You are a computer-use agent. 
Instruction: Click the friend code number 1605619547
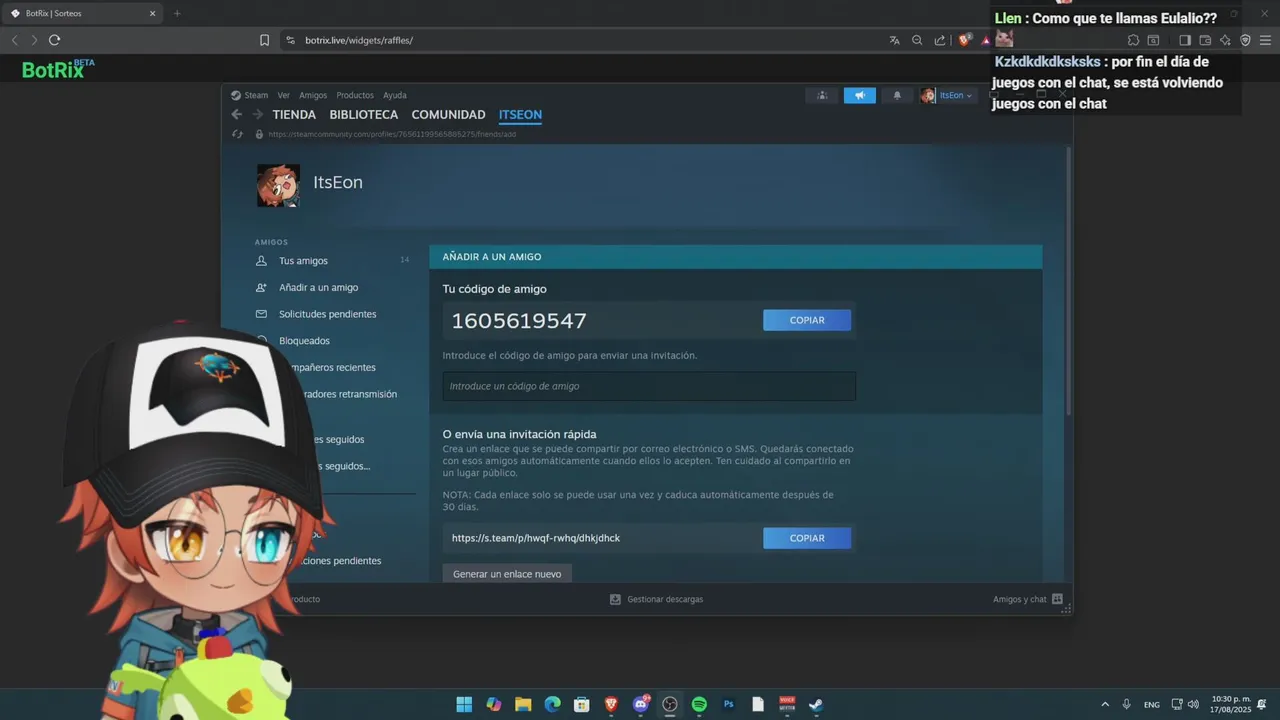(x=519, y=321)
